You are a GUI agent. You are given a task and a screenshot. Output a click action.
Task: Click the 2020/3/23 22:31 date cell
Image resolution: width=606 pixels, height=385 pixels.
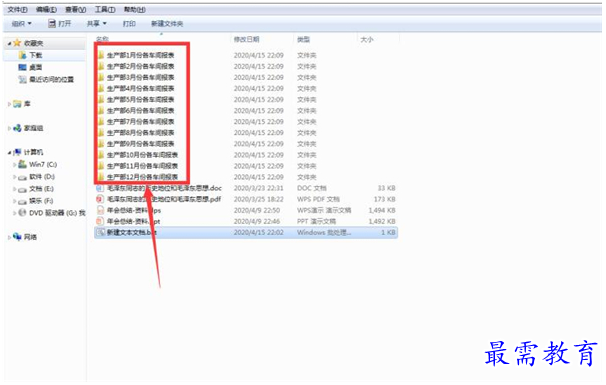tap(258, 188)
